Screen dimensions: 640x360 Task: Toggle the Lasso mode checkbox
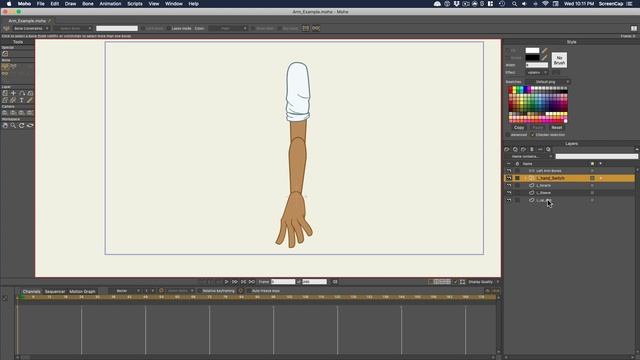169,28
